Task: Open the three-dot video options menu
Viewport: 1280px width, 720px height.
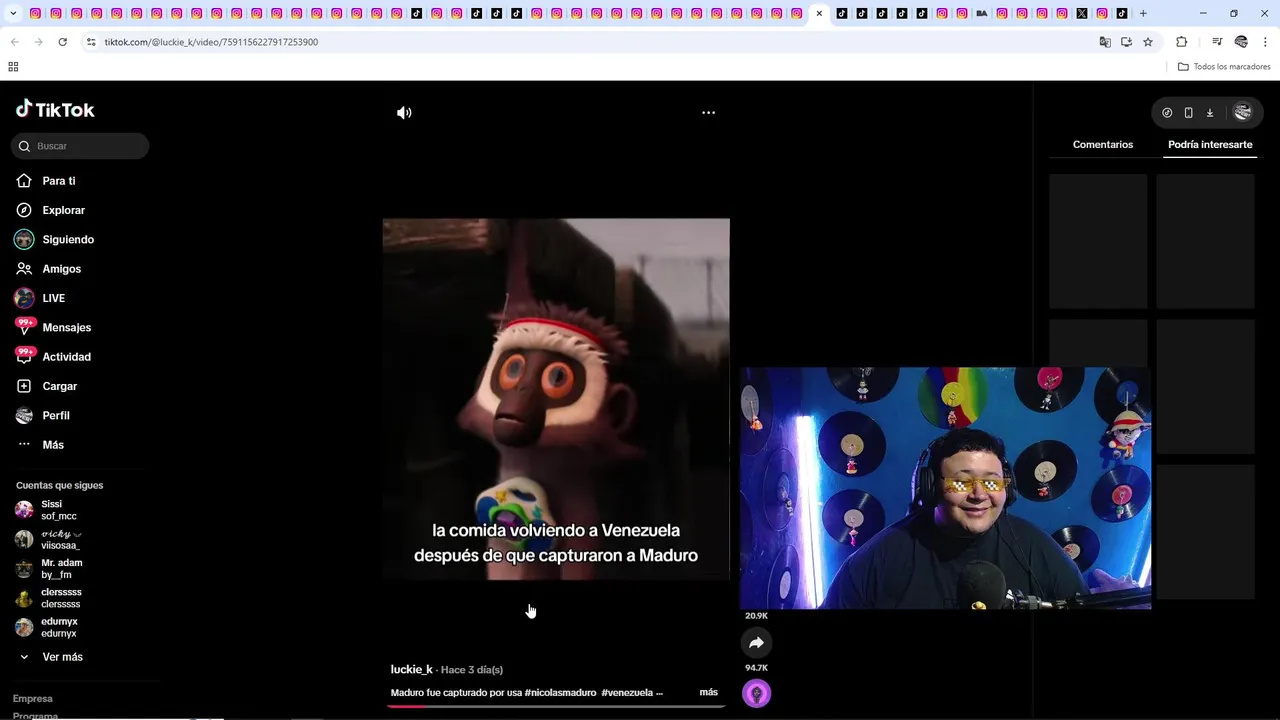Action: 708,113
